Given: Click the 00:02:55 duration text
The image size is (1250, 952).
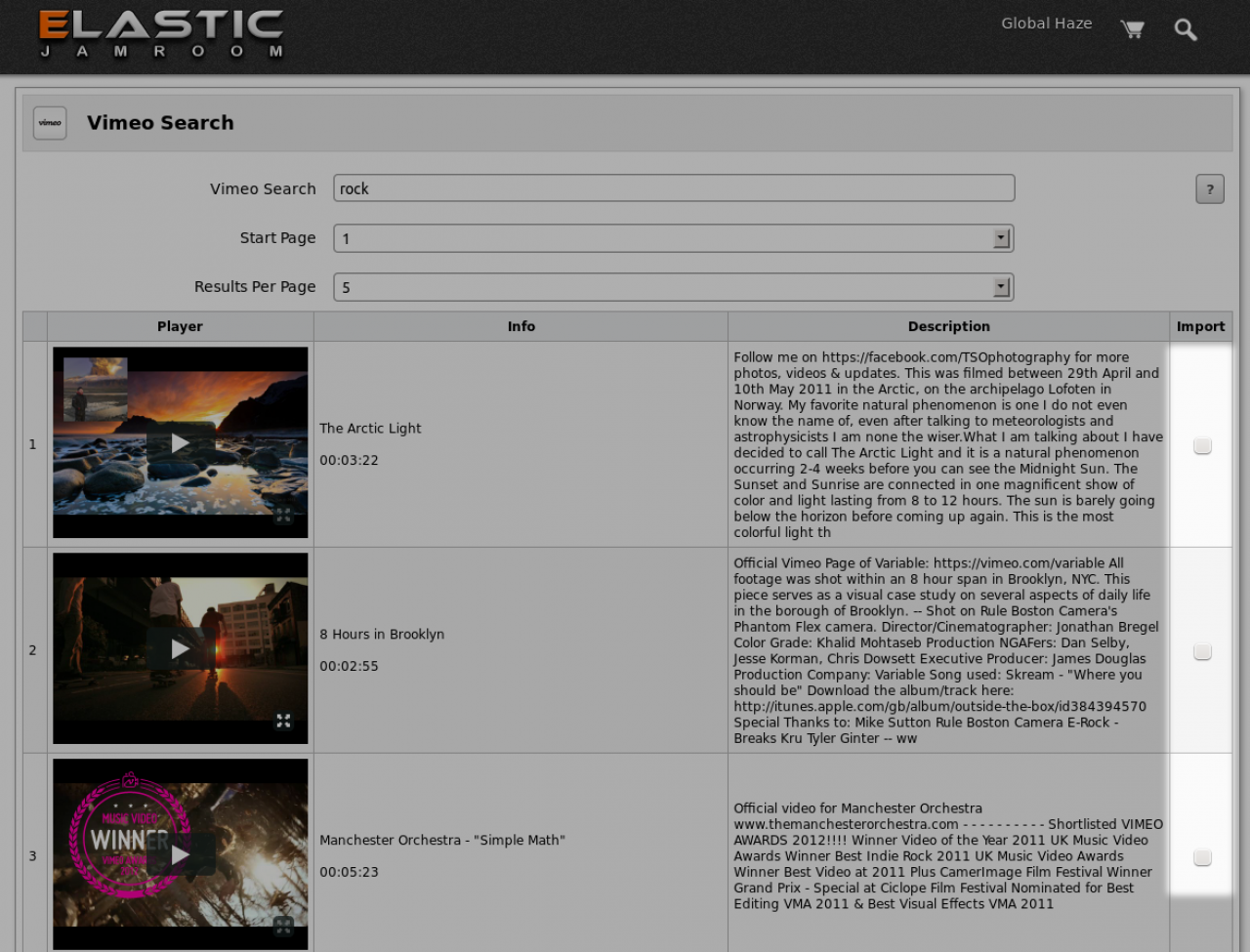Looking at the screenshot, I should click(349, 666).
